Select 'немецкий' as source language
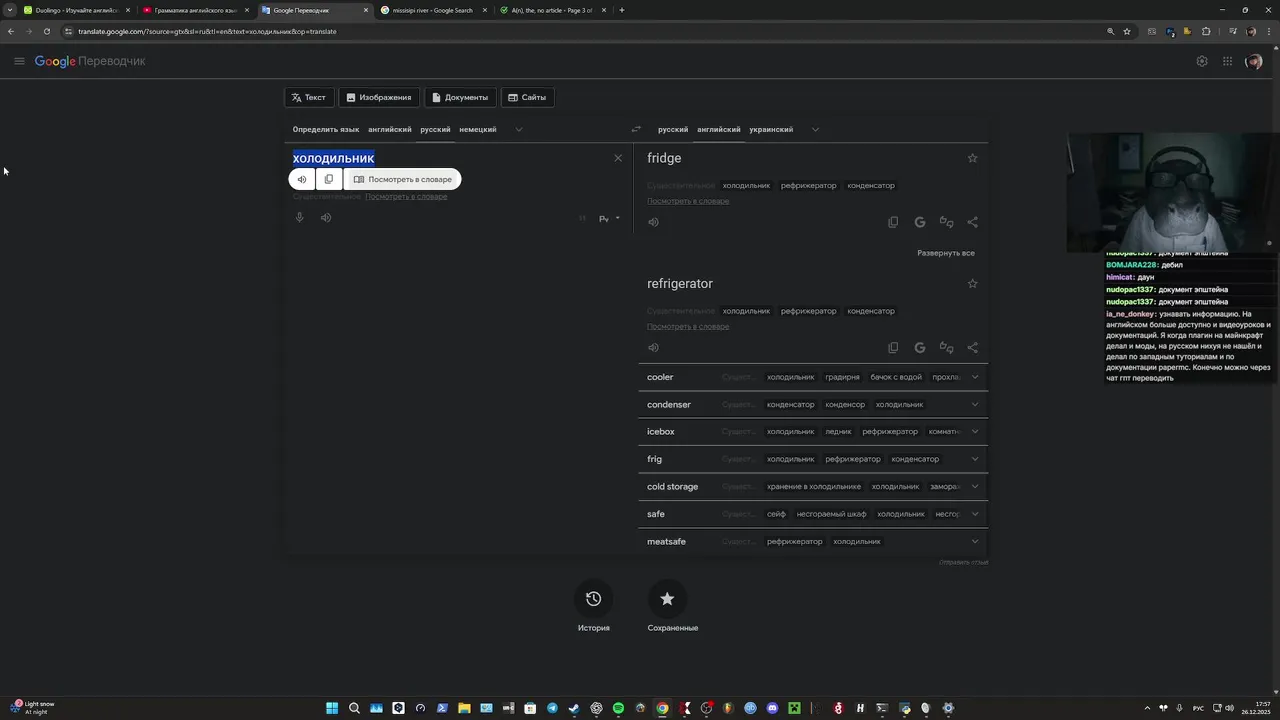Image resolution: width=1280 pixels, height=720 pixels. pos(478,129)
